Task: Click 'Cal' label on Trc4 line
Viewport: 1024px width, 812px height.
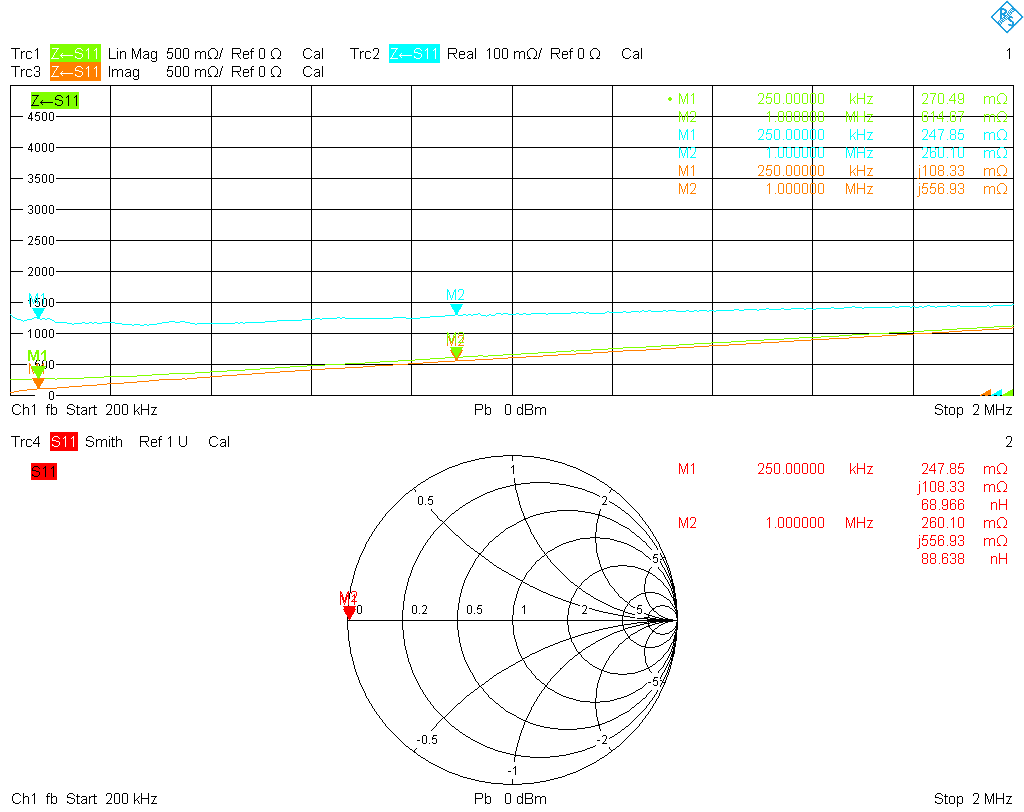Action: pyautogui.click(x=219, y=442)
